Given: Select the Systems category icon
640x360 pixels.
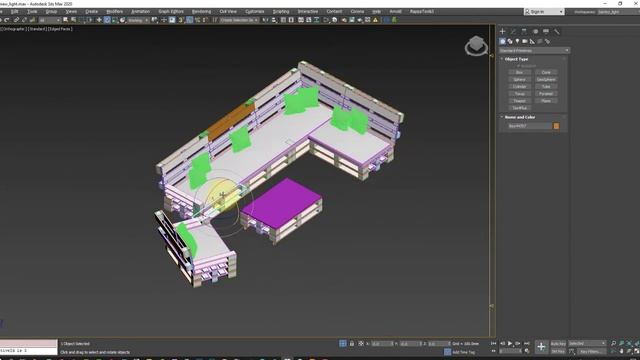Looking at the screenshot, I should (547, 41).
